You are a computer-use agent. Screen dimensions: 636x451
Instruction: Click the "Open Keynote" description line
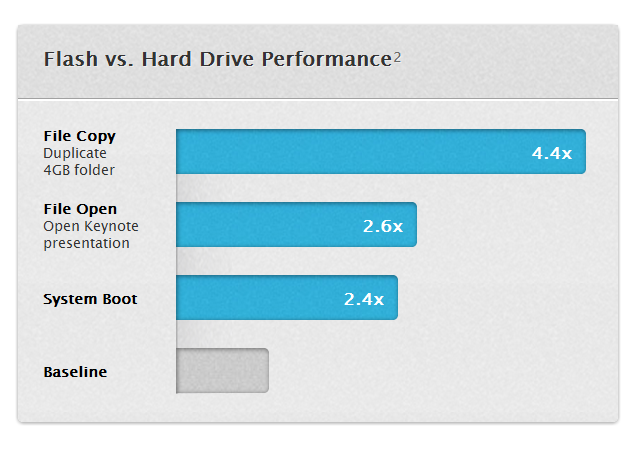pyautogui.click(x=85, y=226)
